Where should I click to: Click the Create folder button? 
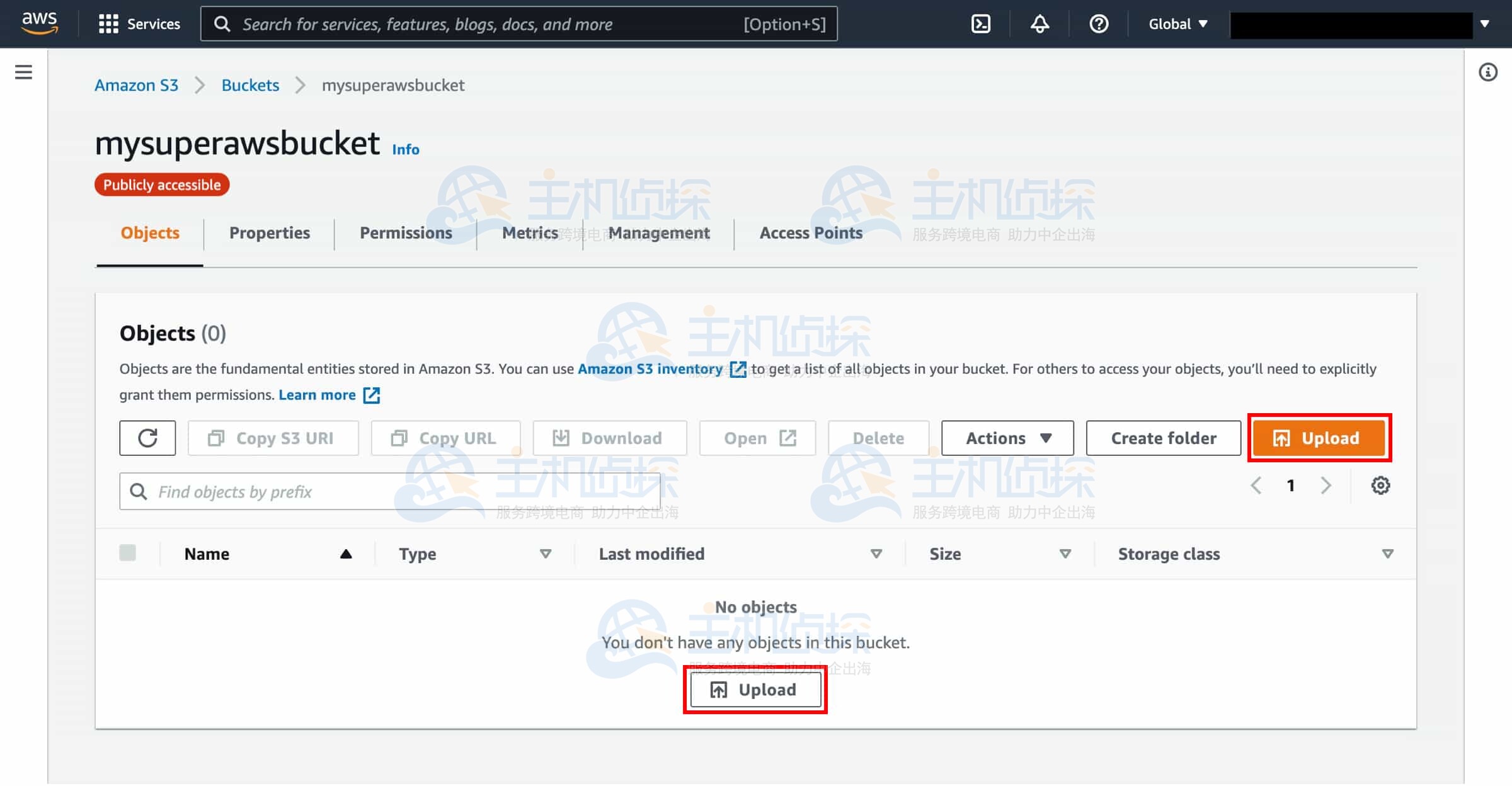(1163, 438)
